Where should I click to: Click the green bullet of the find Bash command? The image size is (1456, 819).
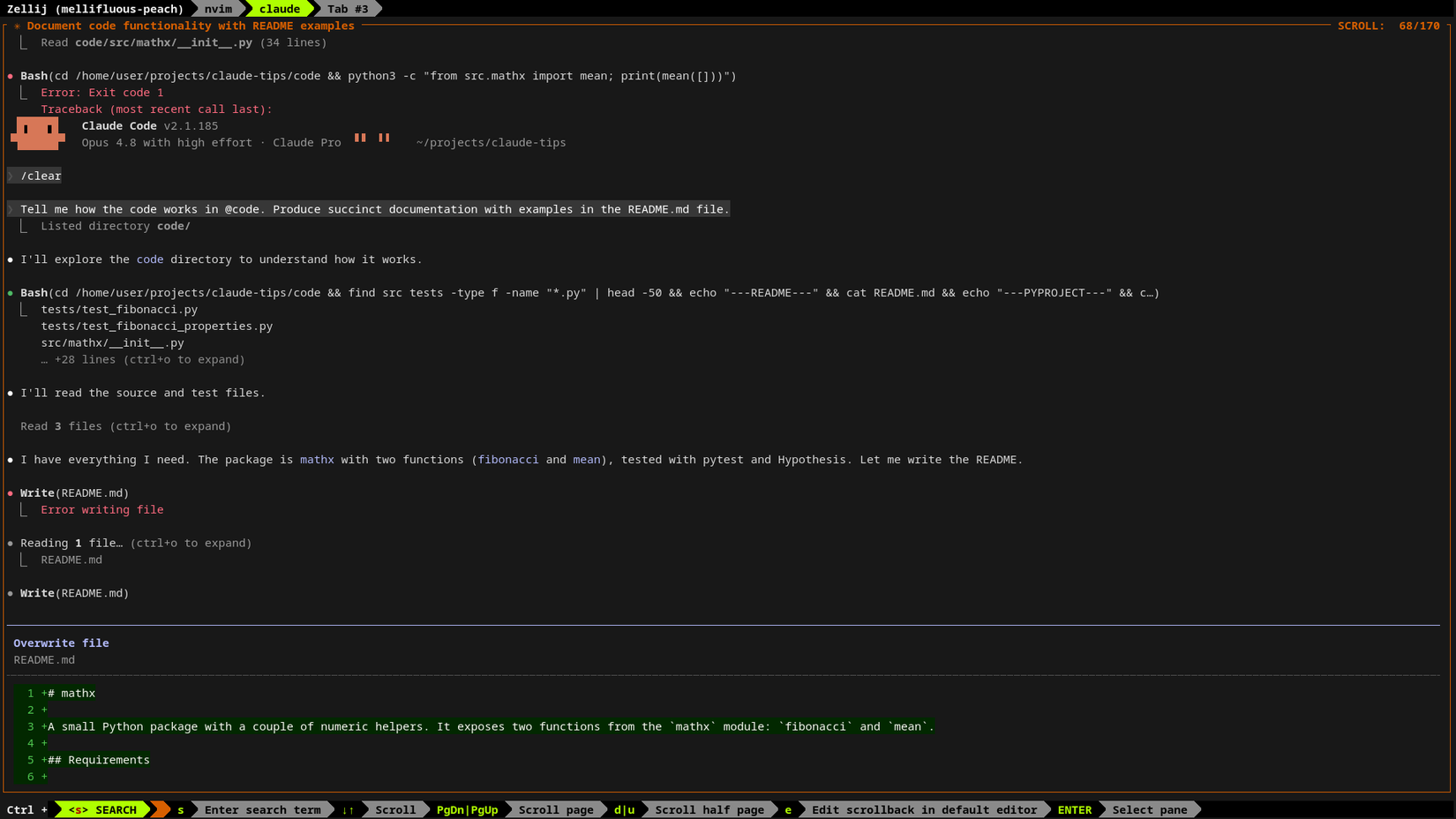[x=11, y=293]
